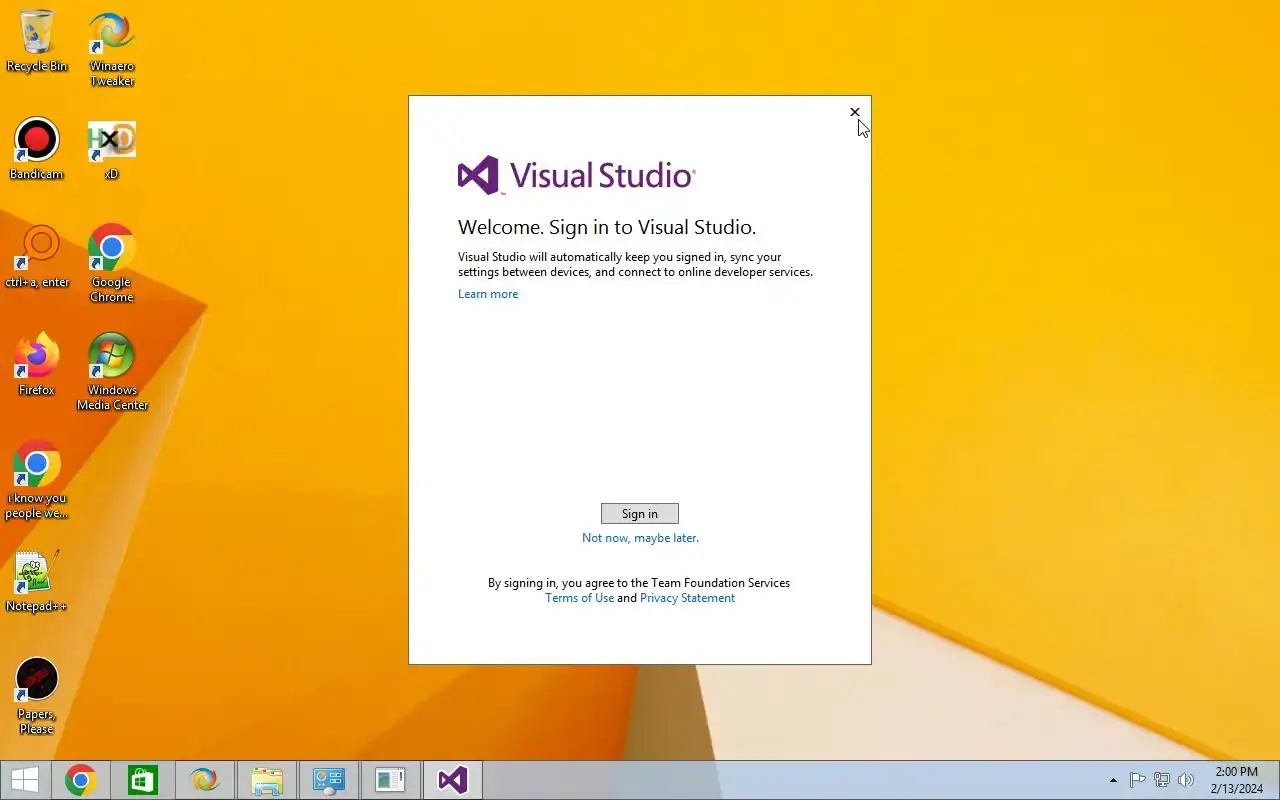Open Winaero Tweaker from the taskbar

(205, 780)
